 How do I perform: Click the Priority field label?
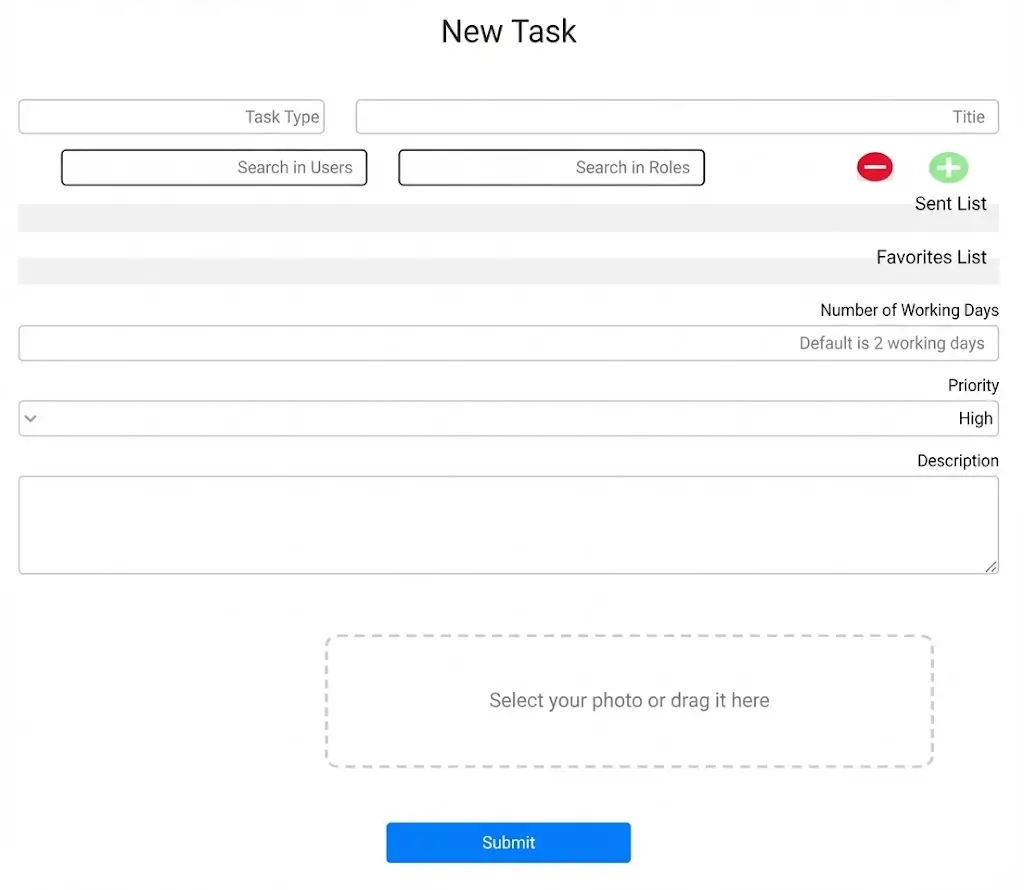[973, 385]
